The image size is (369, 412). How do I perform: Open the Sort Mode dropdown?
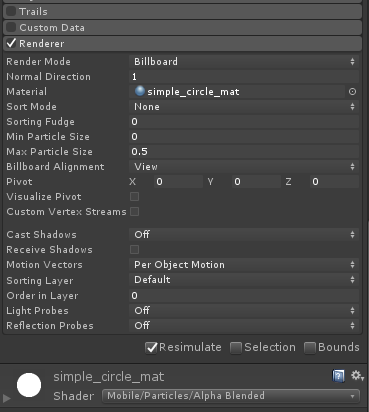click(x=244, y=107)
